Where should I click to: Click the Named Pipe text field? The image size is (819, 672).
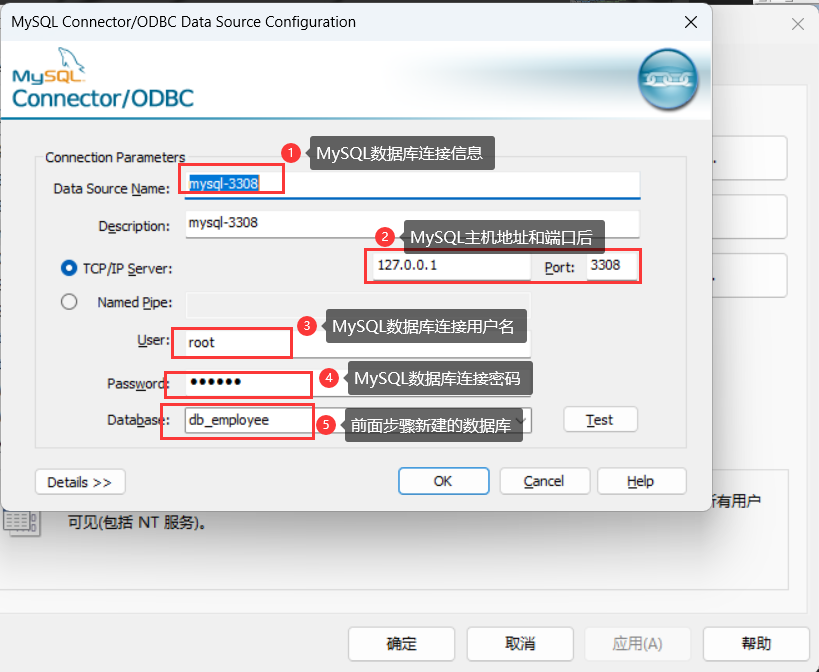pyautogui.click(x=358, y=304)
